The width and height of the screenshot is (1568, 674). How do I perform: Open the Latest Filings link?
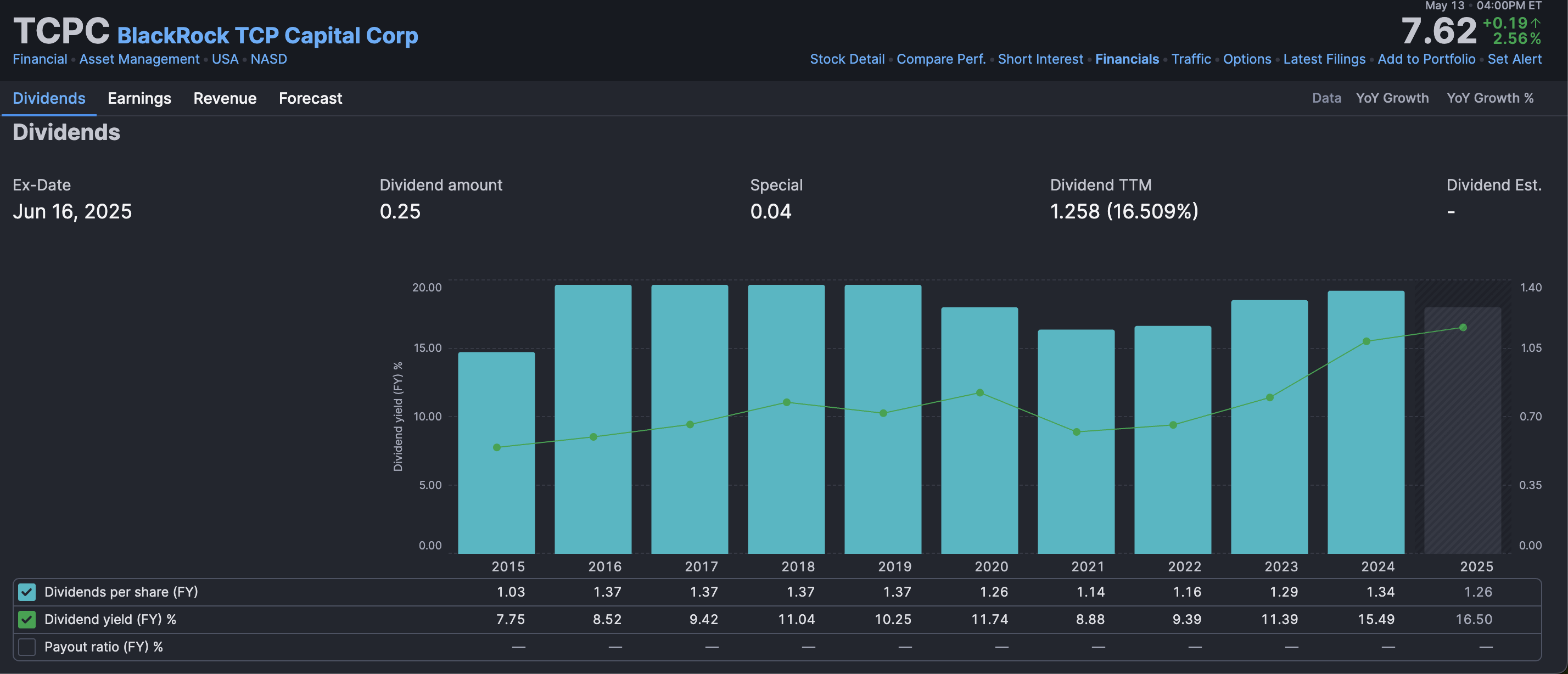[1324, 59]
